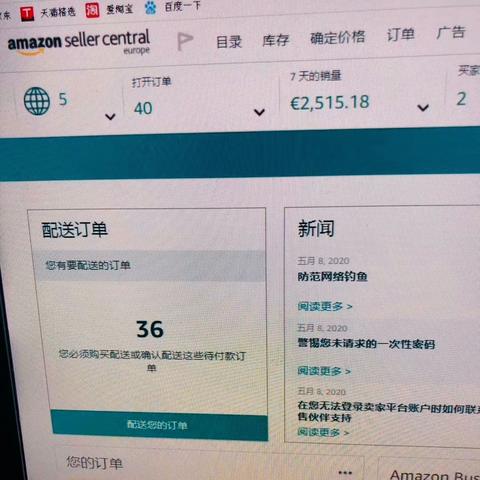This screenshot has width=480, height=480.
Task: Click the marketplaces count 5
Action: (63, 99)
